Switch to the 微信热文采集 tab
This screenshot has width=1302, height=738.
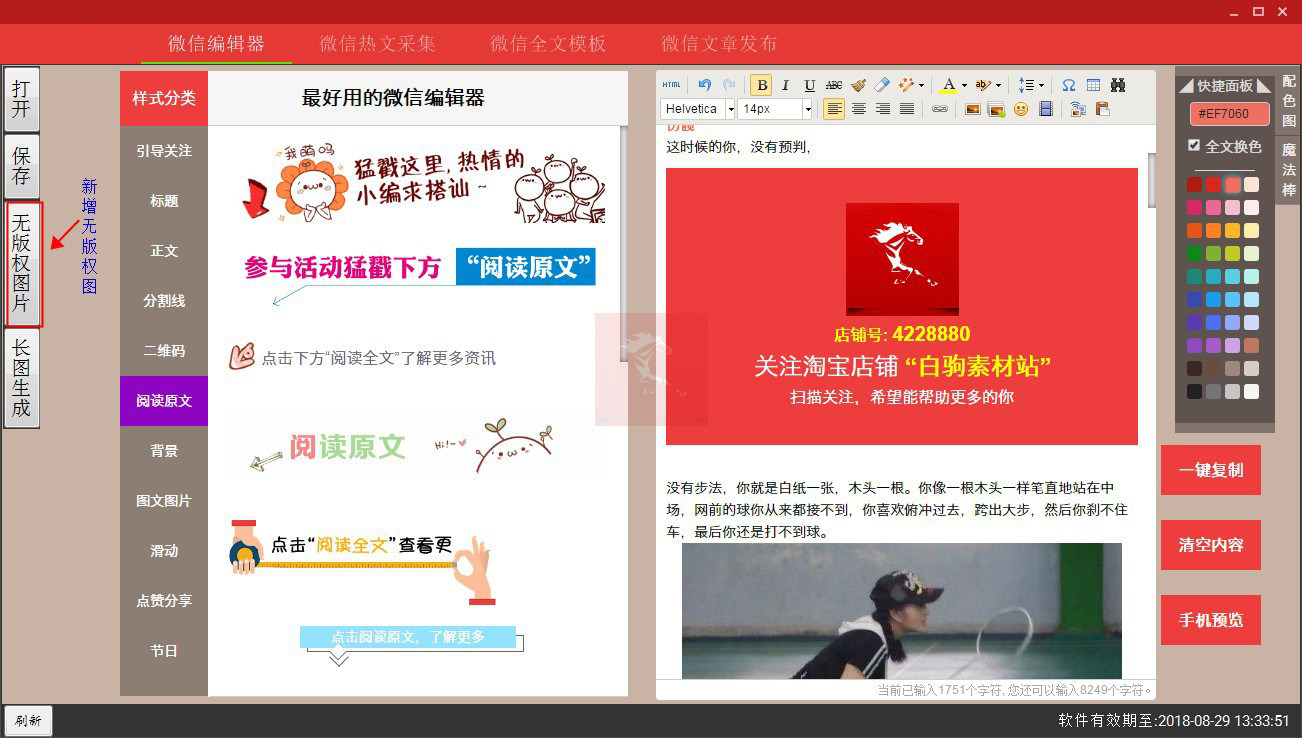pos(377,44)
